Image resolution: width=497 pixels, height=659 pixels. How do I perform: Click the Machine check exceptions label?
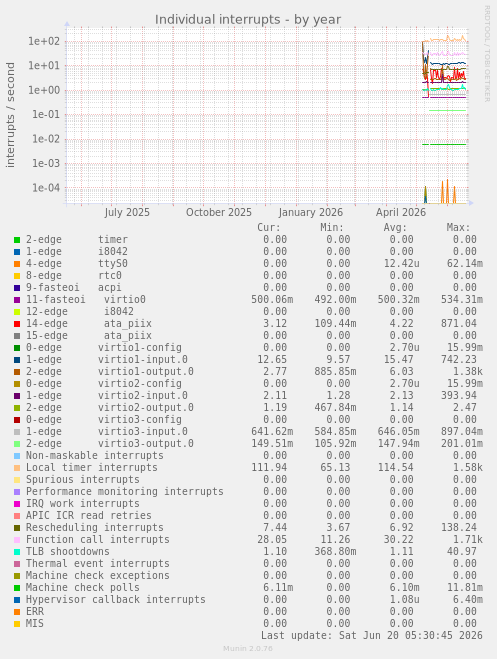[x=97, y=576]
